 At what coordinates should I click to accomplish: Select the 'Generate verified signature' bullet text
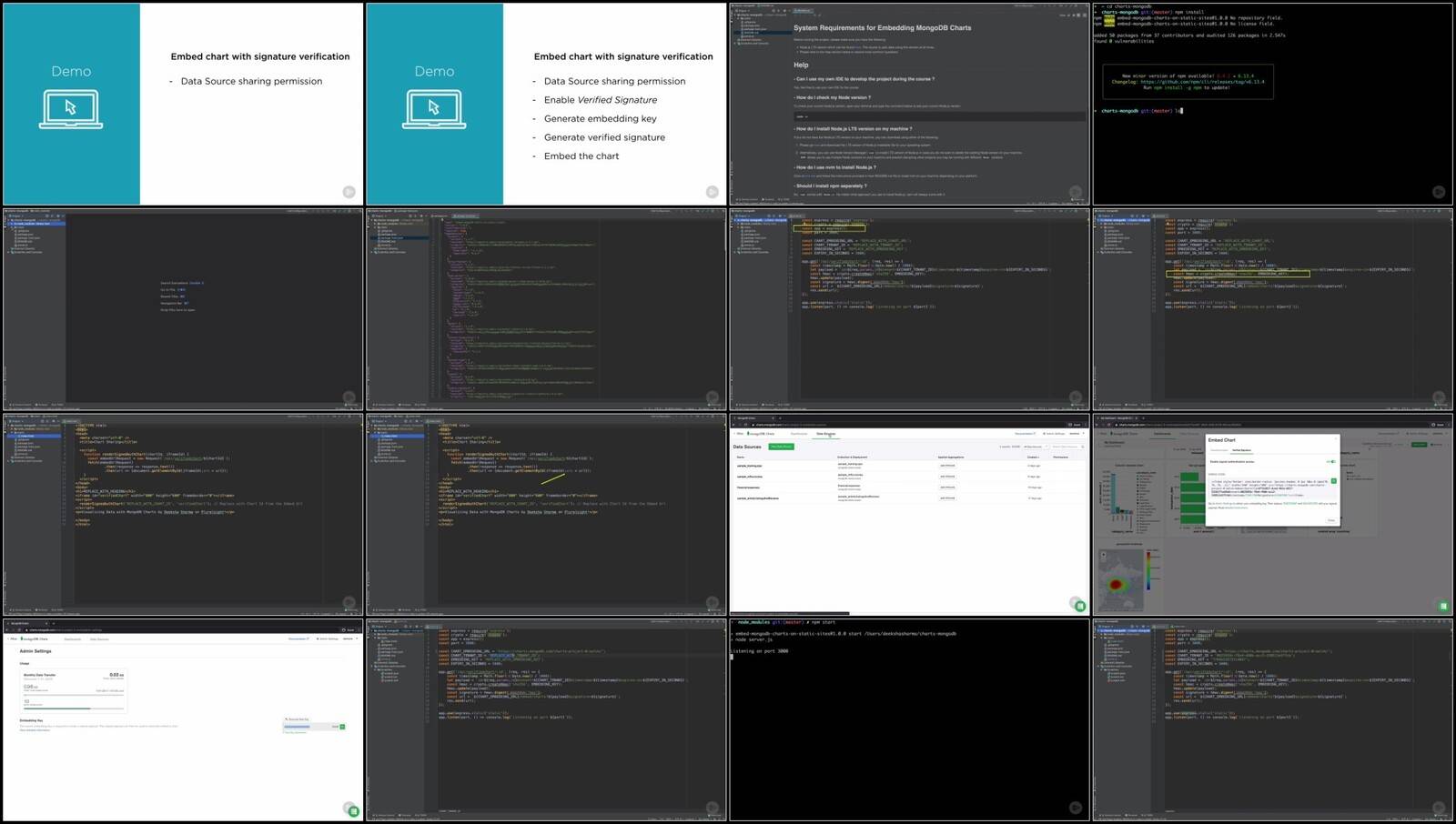(x=604, y=137)
